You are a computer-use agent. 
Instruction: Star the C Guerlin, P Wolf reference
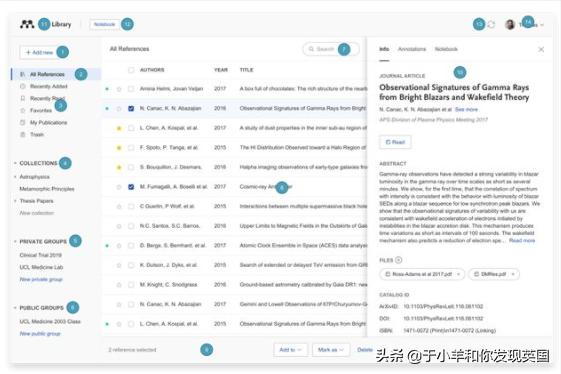[119, 207]
